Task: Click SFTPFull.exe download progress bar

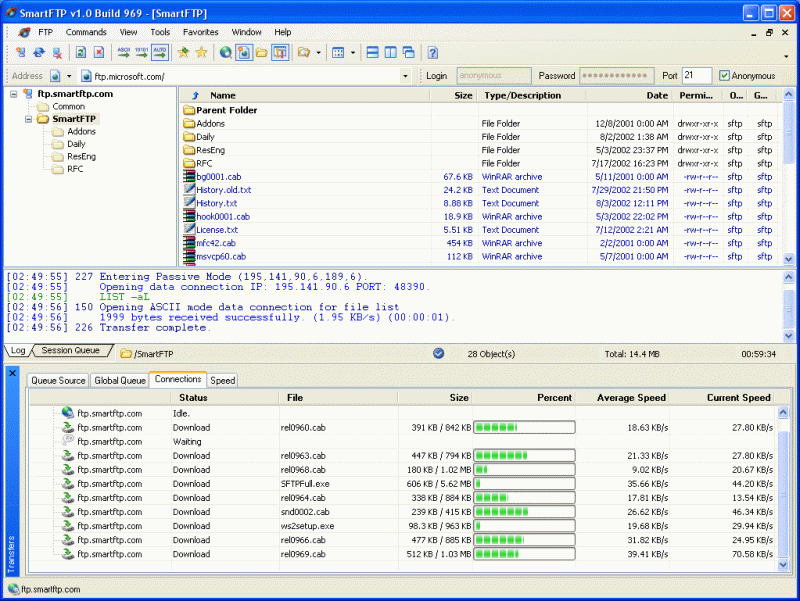Action: [524, 484]
